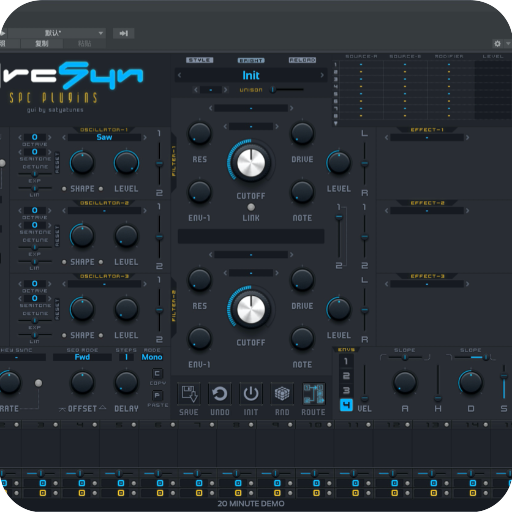Toggle the LINK button between filters

251,207
